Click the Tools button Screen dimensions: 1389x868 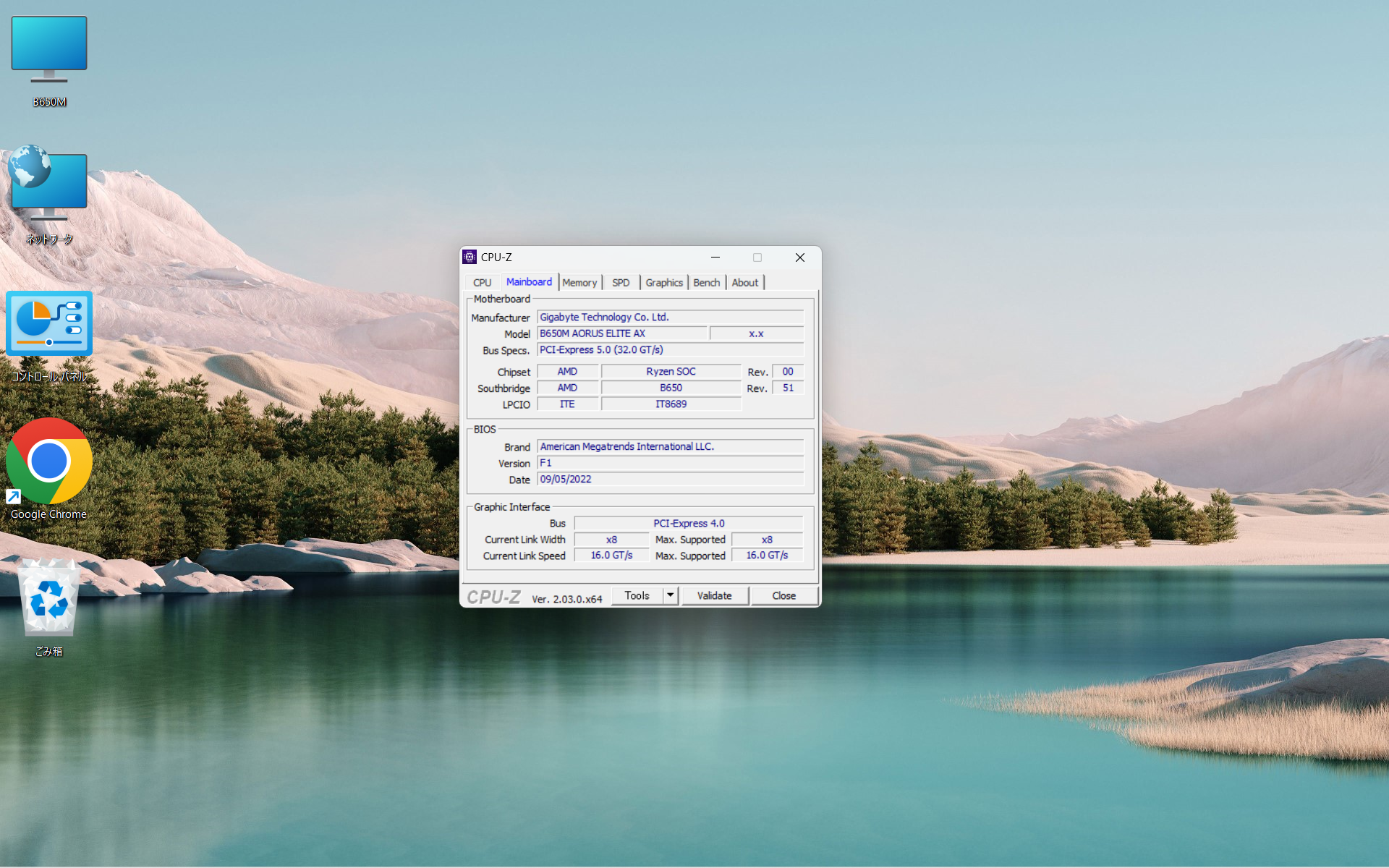(637, 595)
